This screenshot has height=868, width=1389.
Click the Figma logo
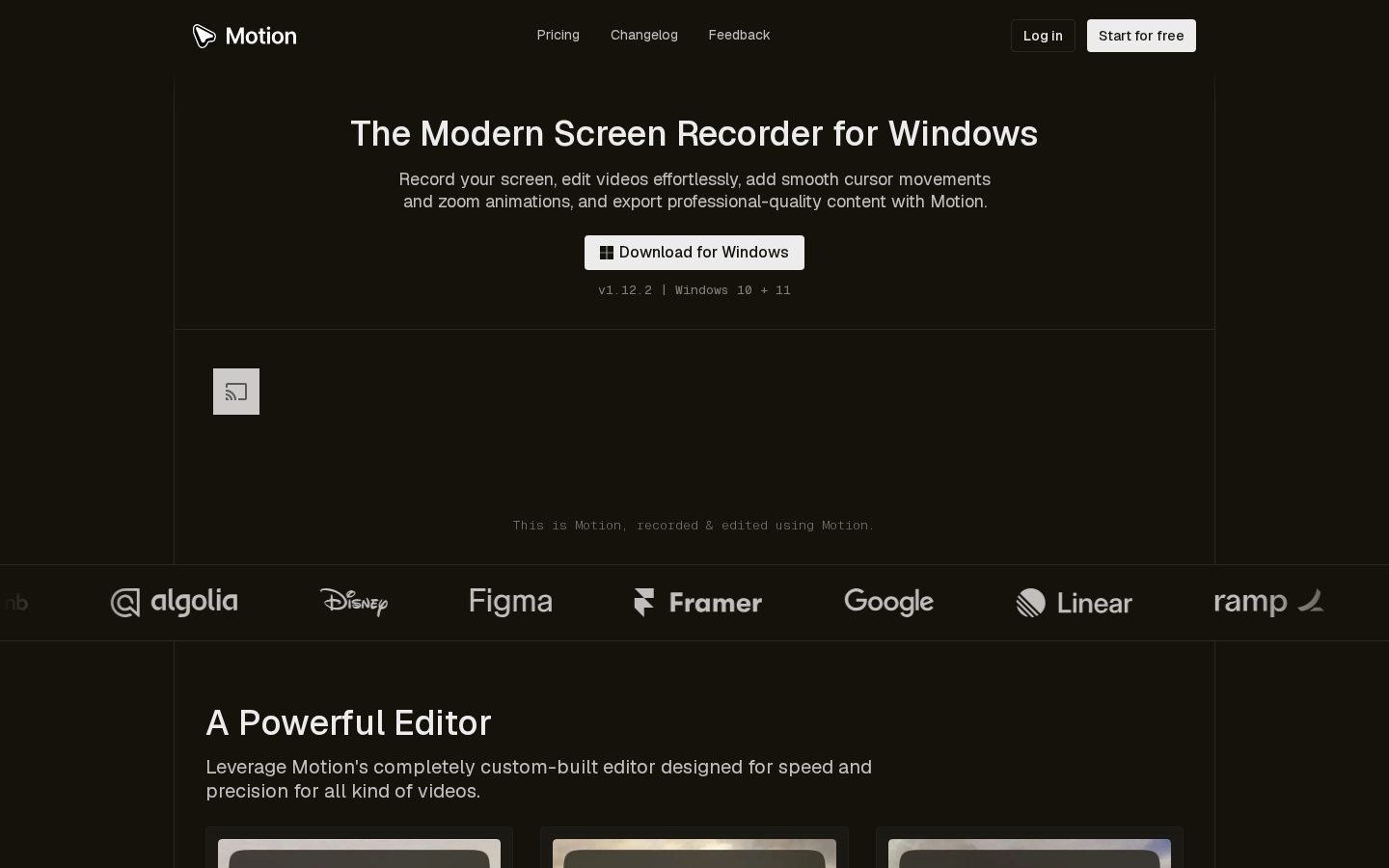pos(510,602)
